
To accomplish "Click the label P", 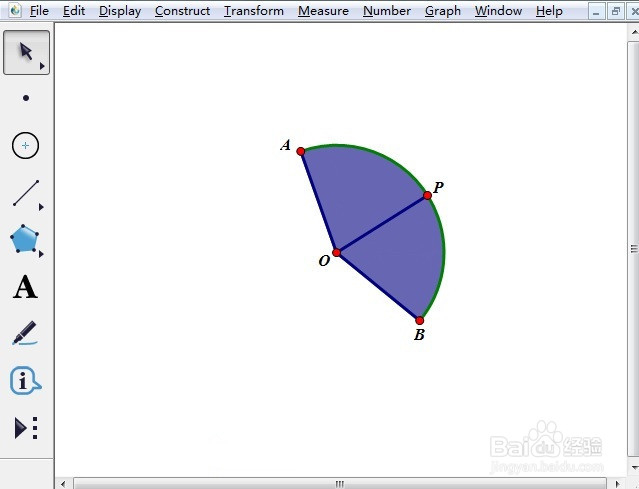I will click(x=438, y=187).
